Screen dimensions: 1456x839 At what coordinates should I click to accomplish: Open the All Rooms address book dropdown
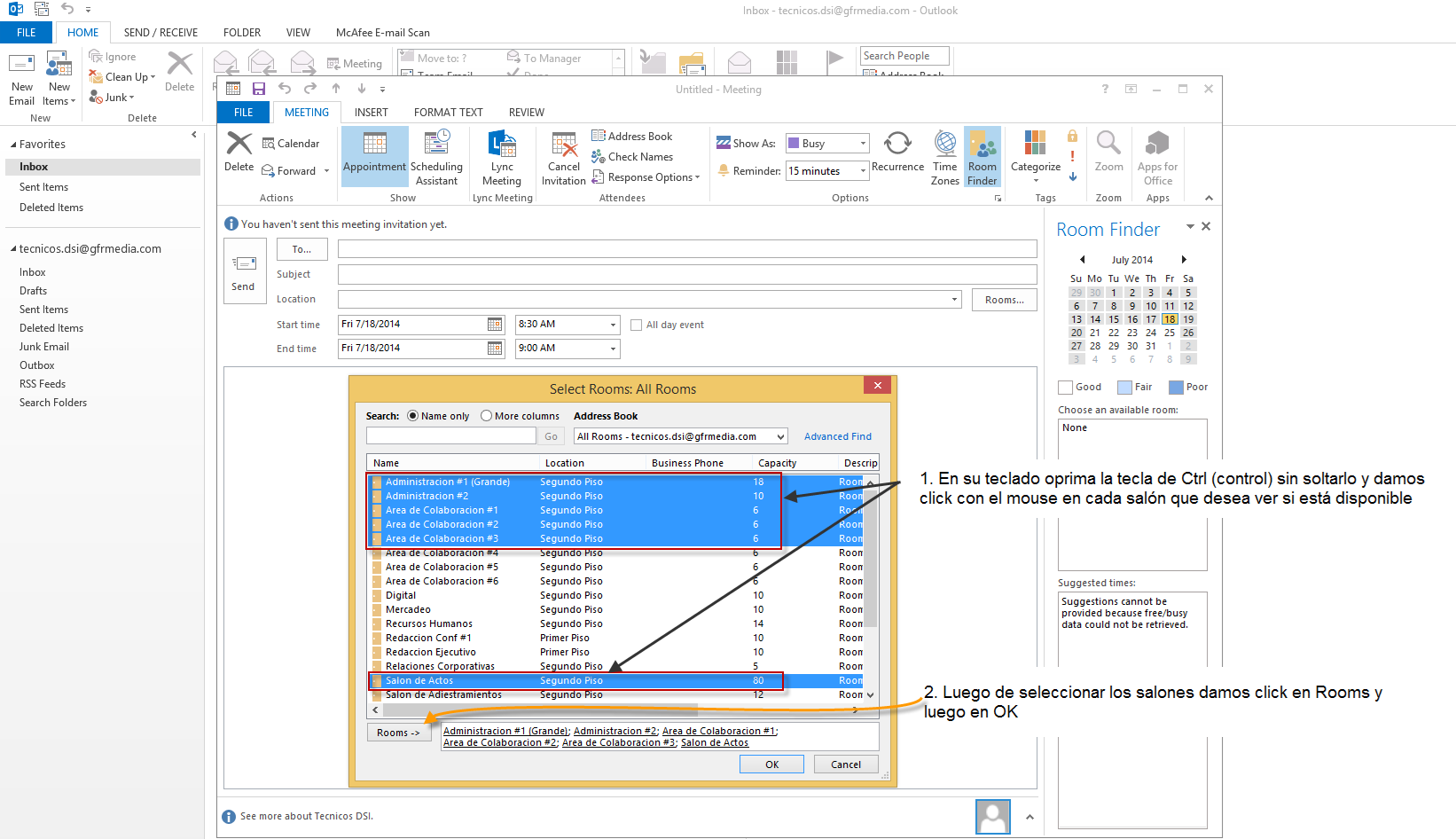tap(780, 436)
